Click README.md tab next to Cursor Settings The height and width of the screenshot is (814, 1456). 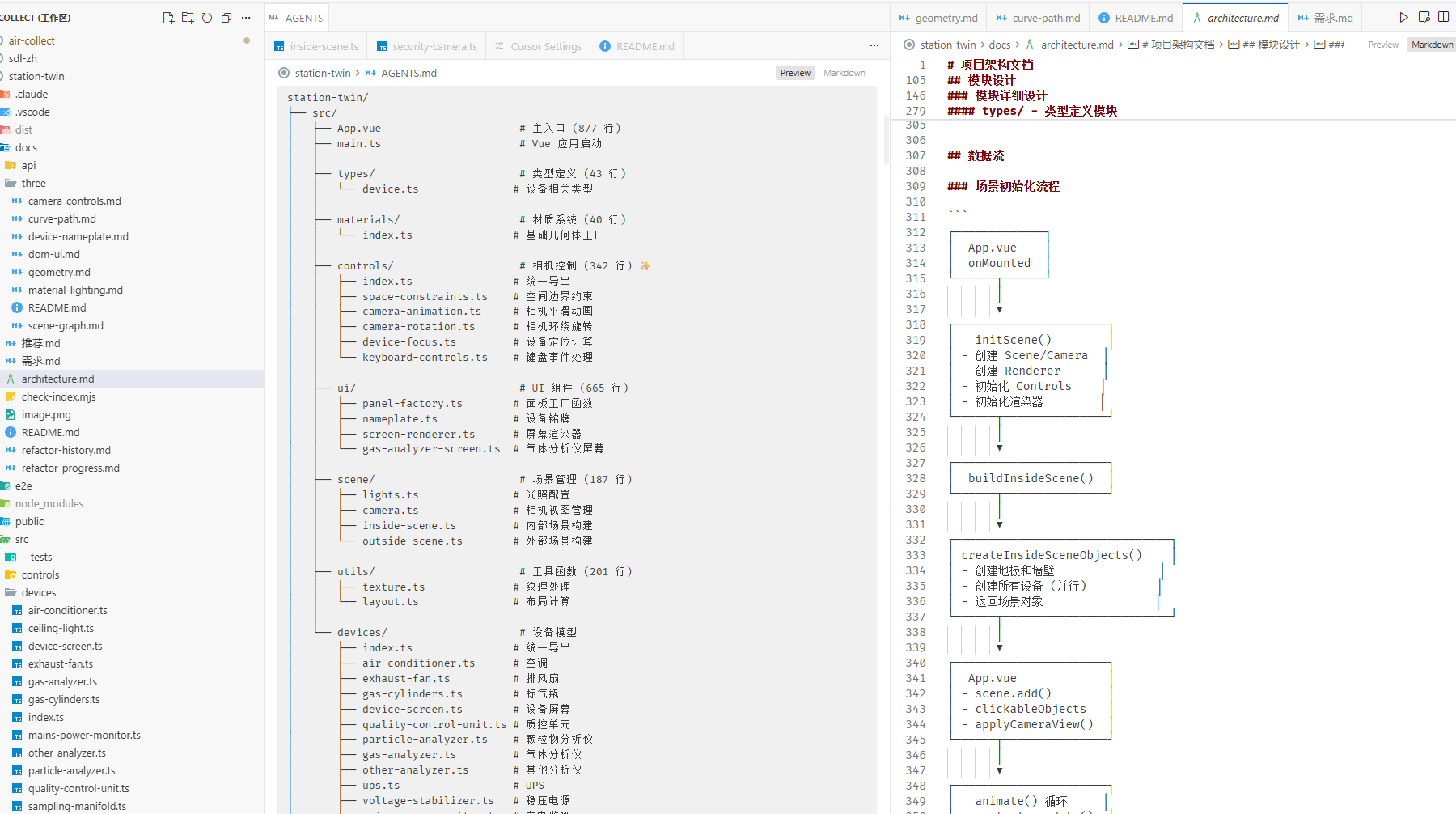click(637, 46)
